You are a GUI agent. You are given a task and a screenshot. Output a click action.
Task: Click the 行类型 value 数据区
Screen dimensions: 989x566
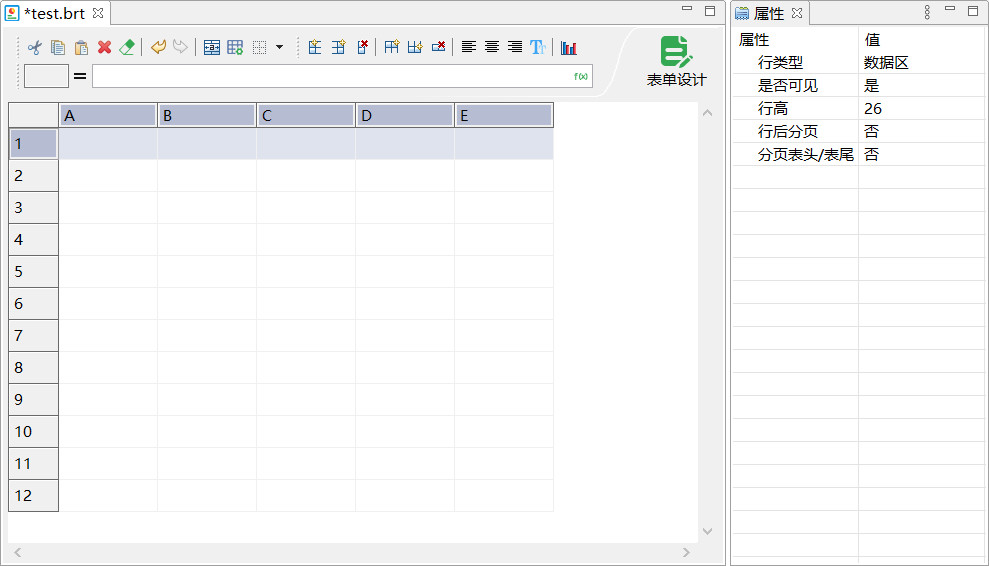(x=886, y=62)
